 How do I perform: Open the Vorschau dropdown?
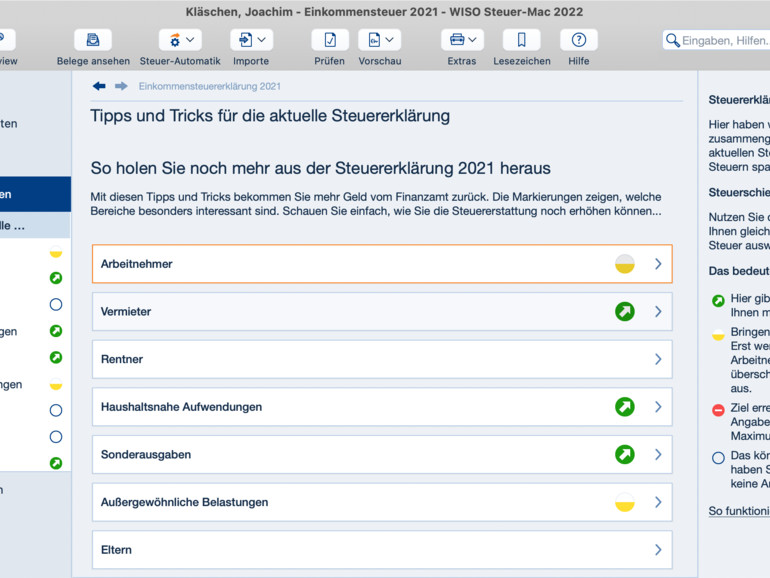(380, 40)
